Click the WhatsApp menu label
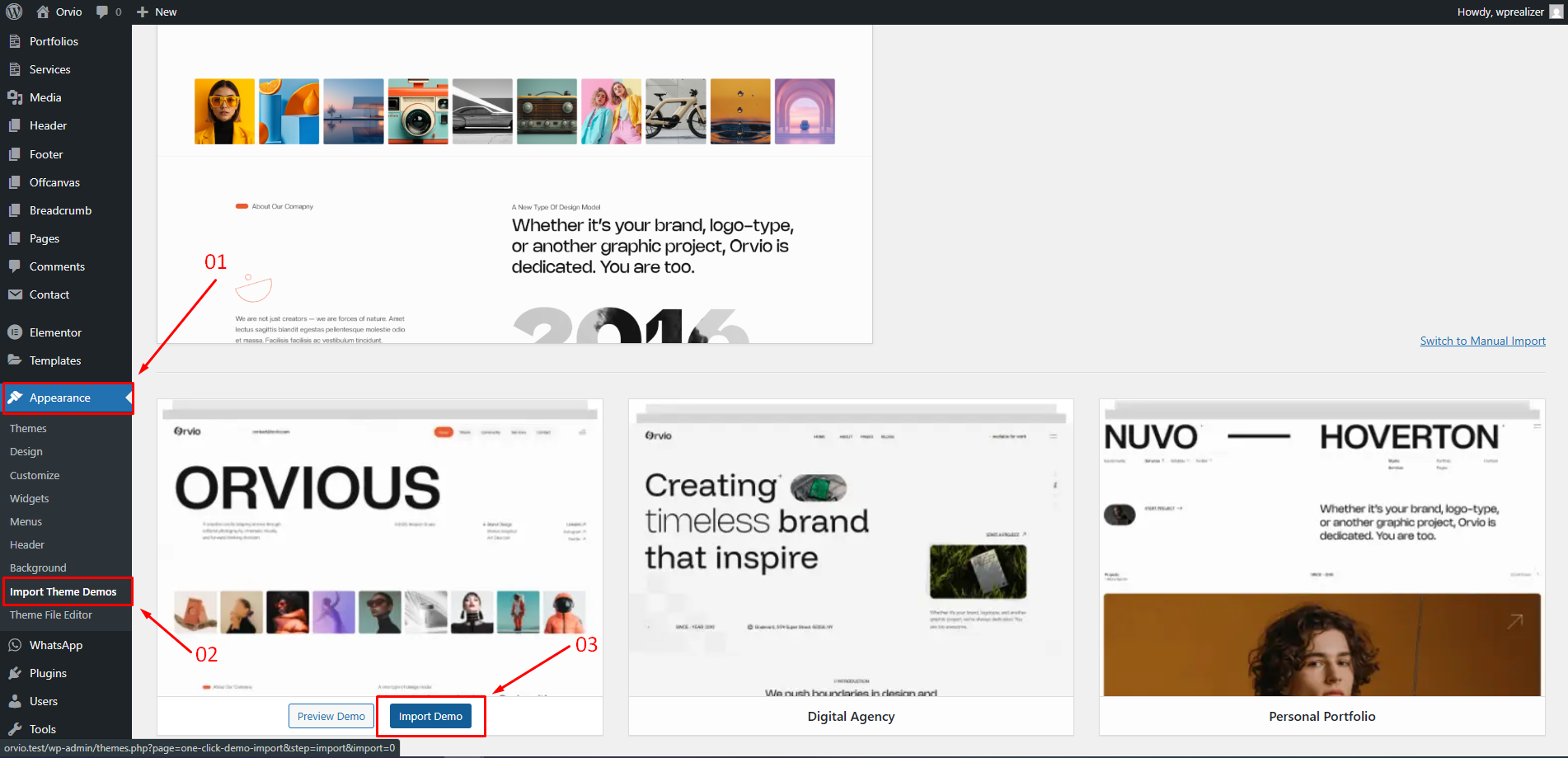Screen dimensions: 1568x758 [x=56, y=645]
